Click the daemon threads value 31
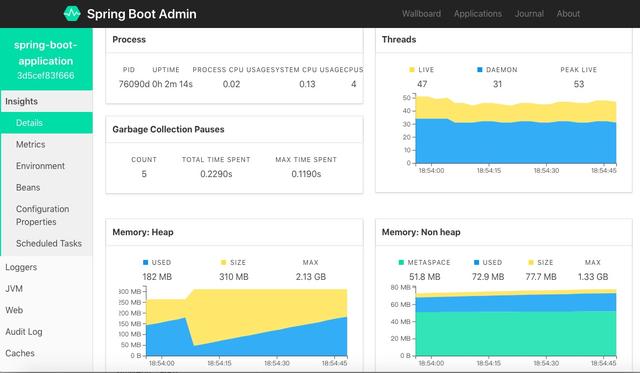Image resolution: width=640 pixels, height=373 pixels. click(497, 84)
